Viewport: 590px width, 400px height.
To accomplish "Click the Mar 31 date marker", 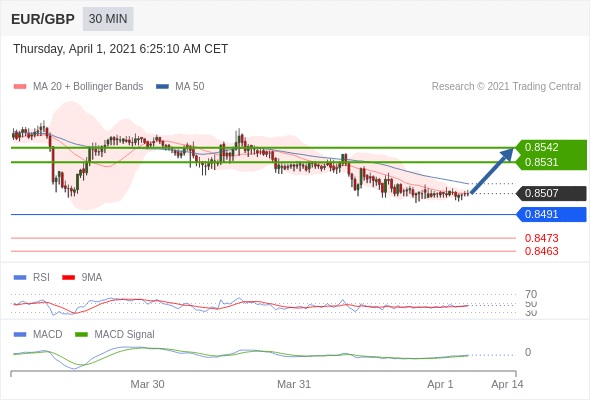I will click(x=294, y=384).
